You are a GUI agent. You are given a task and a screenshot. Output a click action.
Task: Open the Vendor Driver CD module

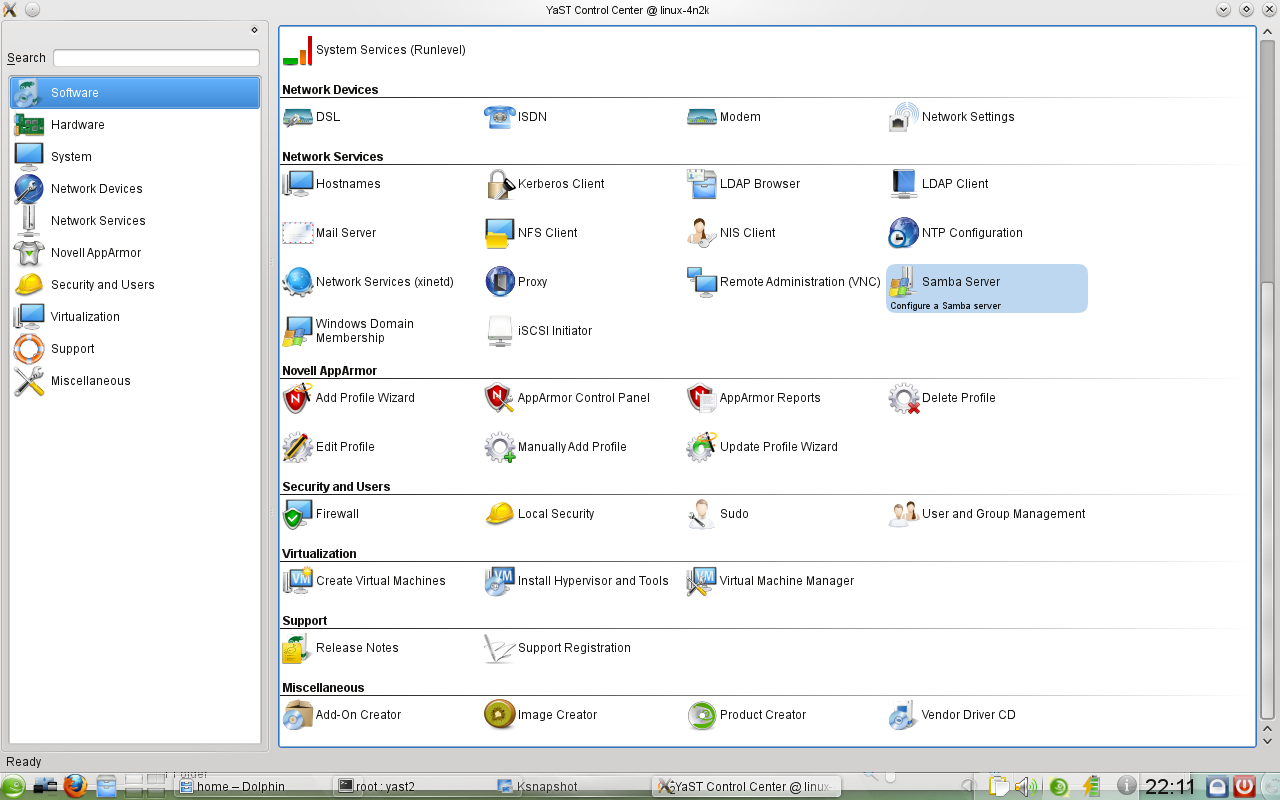coord(952,715)
